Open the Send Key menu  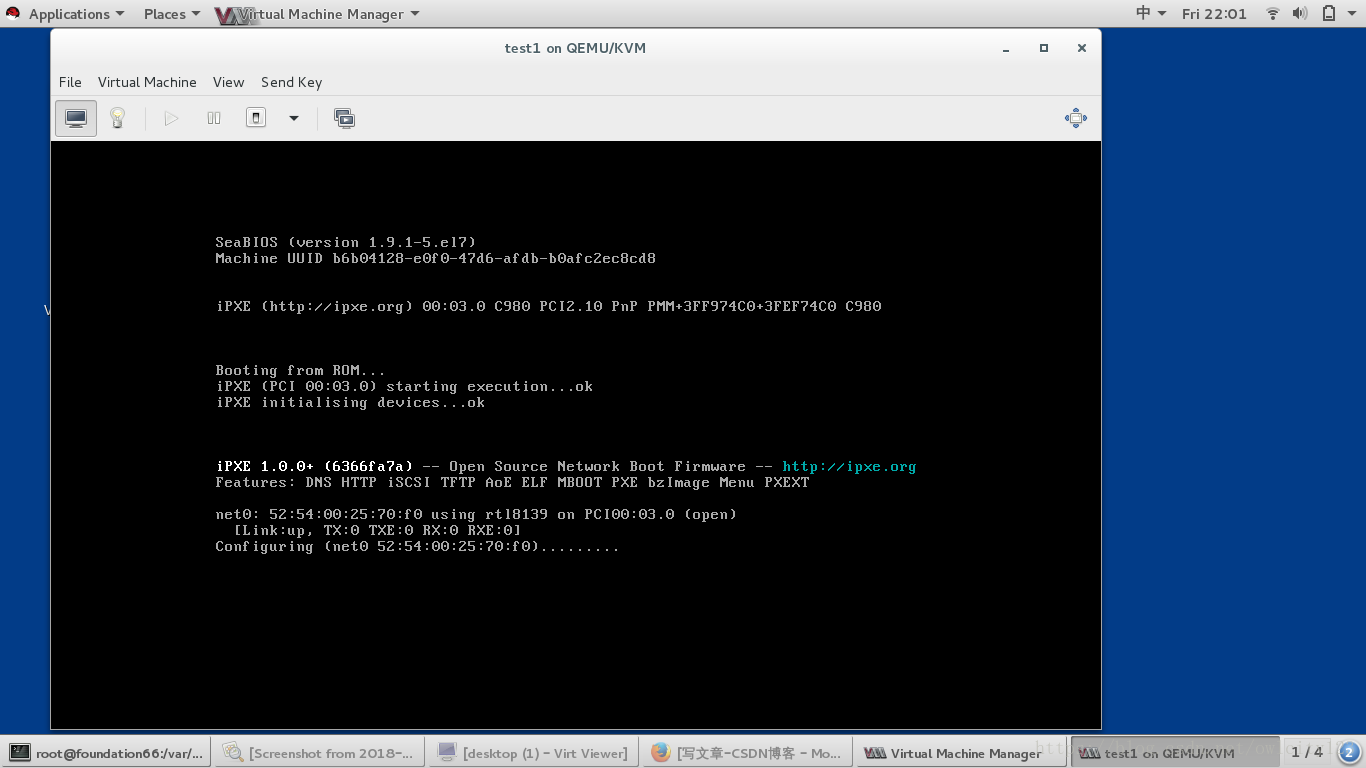click(x=291, y=82)
